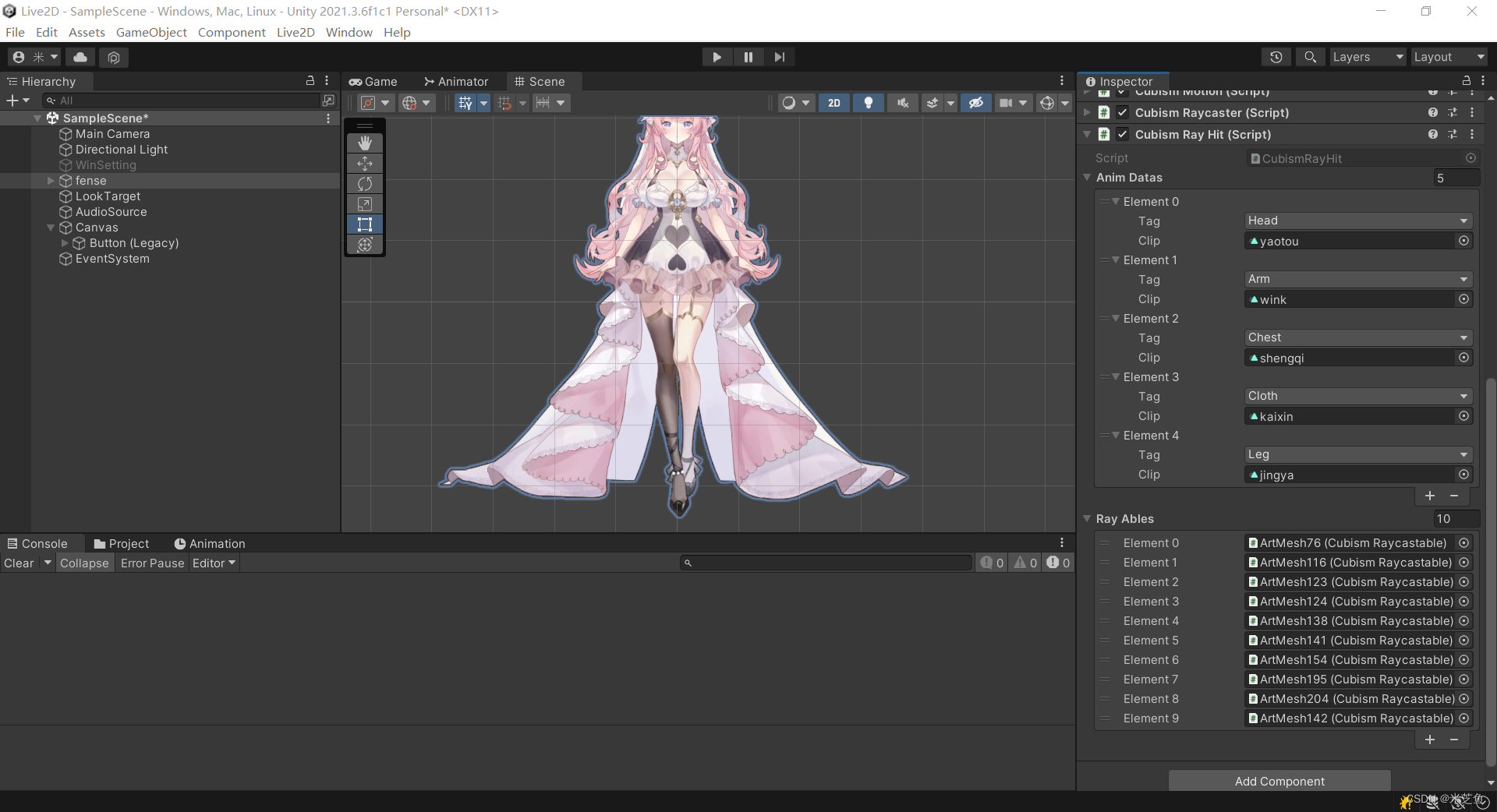This screenshot has height=812, width=1497.
Task: Select the Hand tool in the Scene toolbar
Action: pyautogui.click(x=364, y=143)
